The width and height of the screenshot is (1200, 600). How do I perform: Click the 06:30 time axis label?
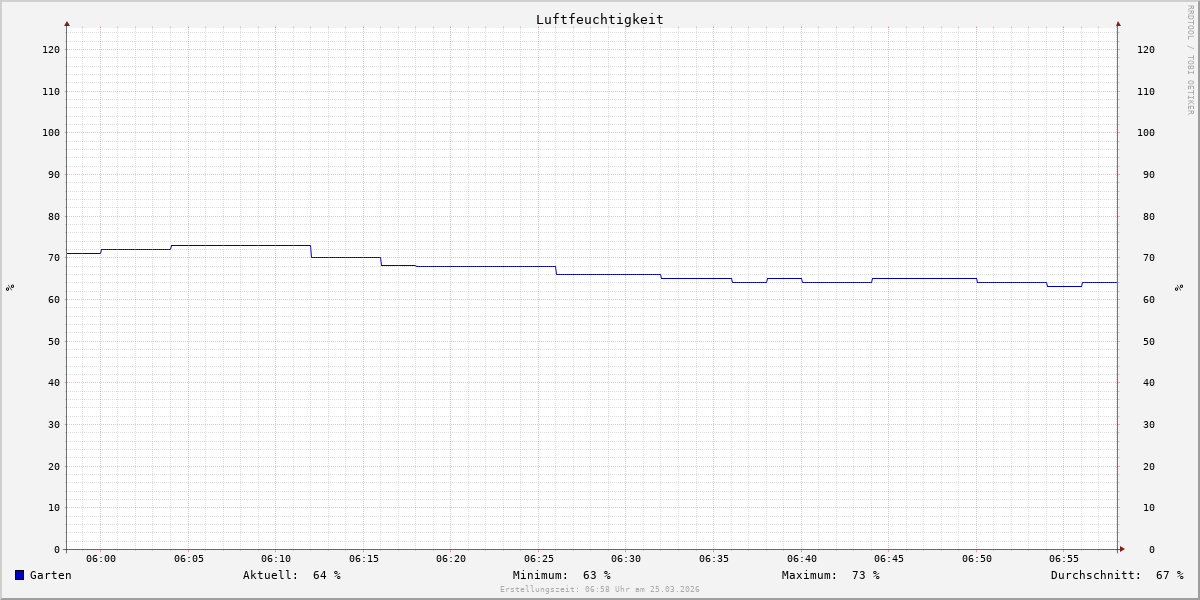click(626, 559)
